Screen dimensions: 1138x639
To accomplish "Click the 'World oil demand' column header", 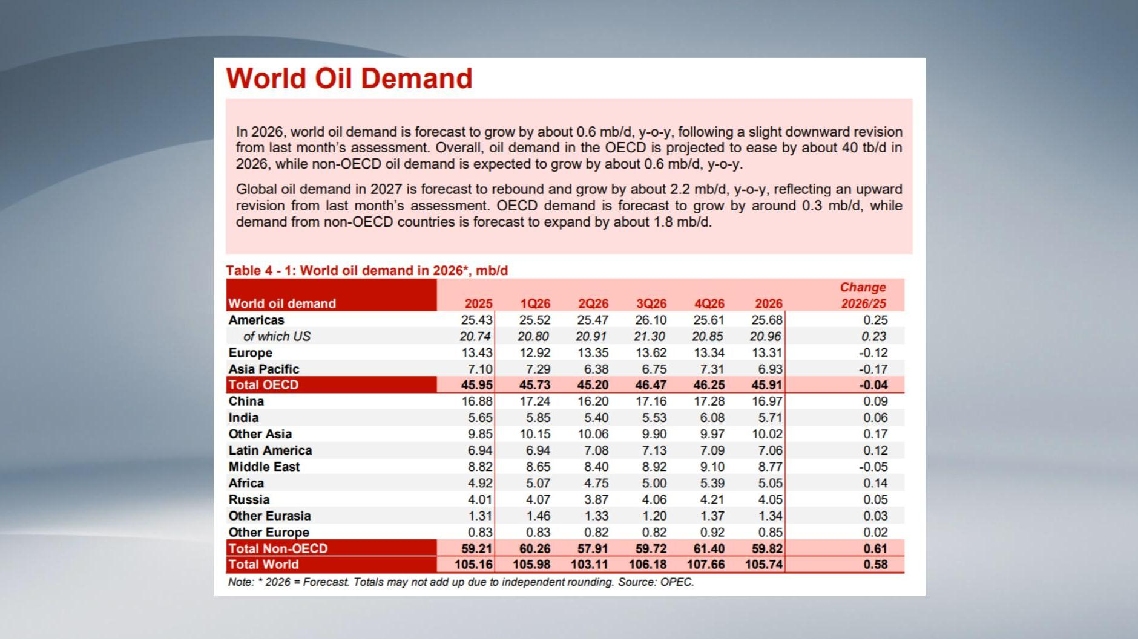I will [282, 304].
